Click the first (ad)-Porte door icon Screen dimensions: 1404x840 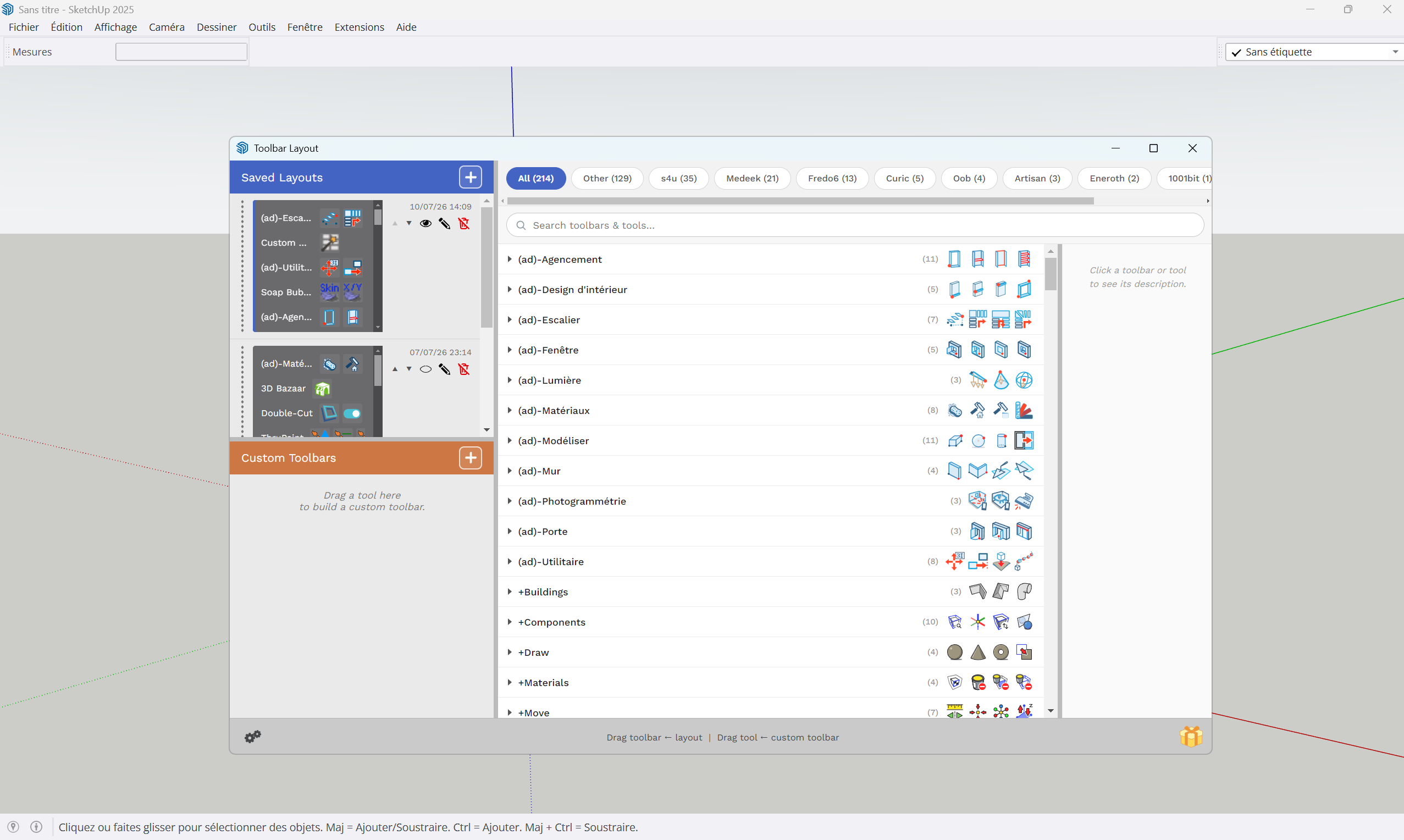[977, 531]
